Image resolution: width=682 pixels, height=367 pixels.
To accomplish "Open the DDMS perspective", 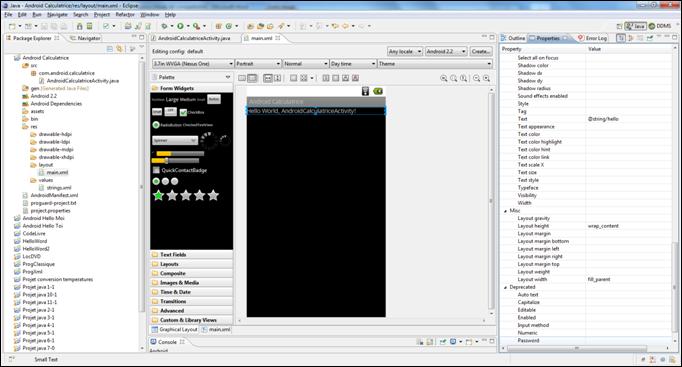I will pos(660,26).
